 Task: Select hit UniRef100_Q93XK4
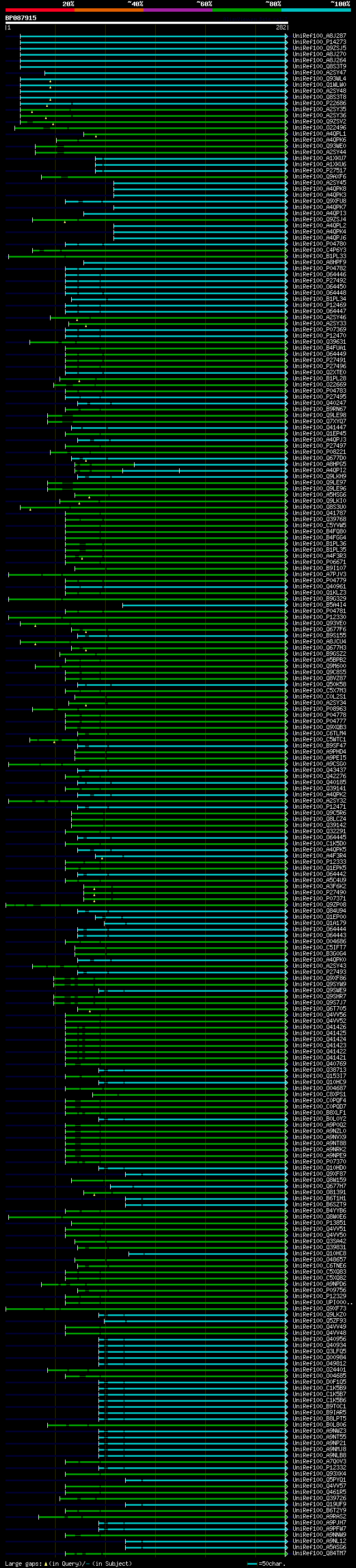coord(319,1473)
